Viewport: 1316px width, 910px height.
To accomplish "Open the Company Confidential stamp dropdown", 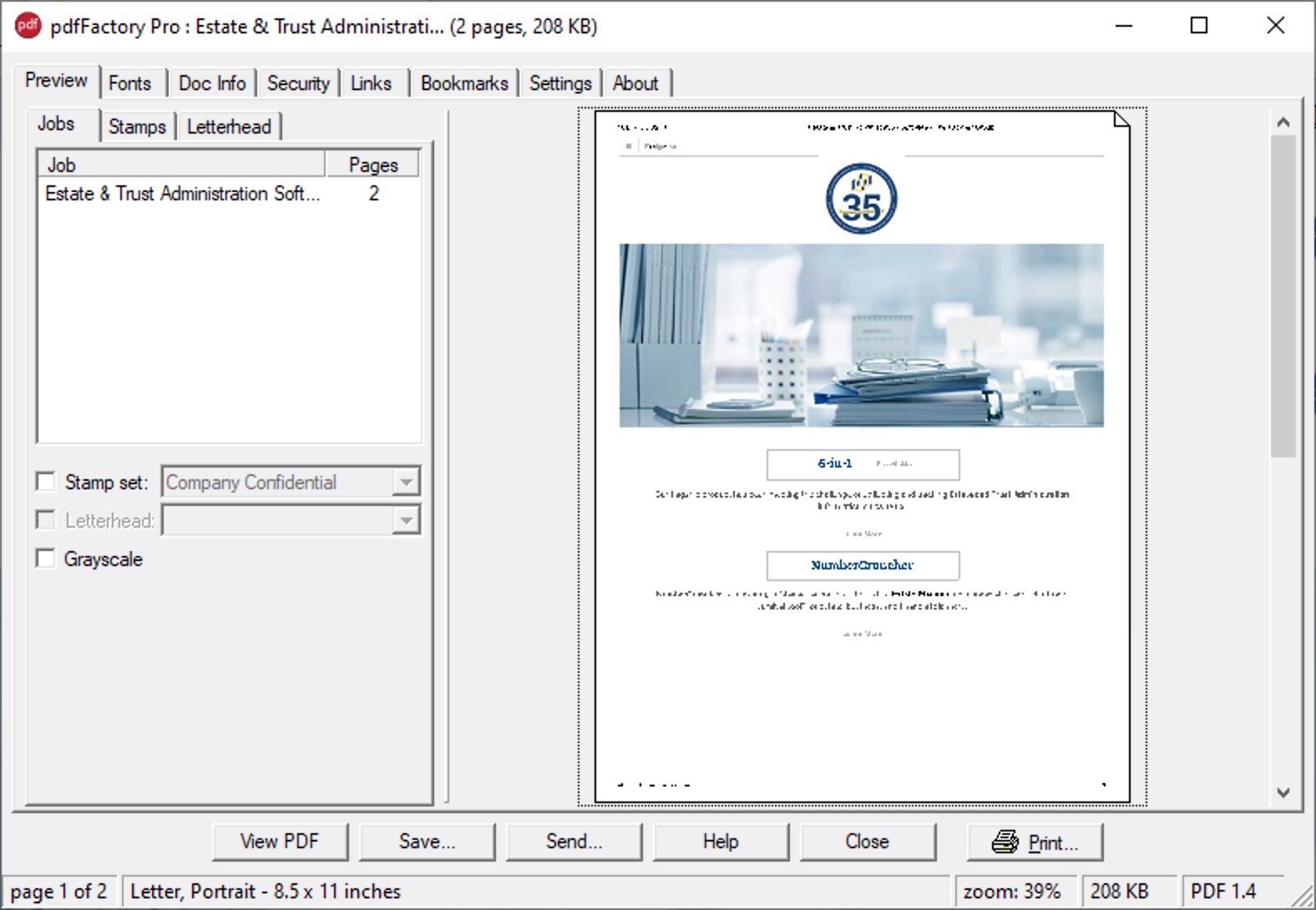I will pos(405,482).
